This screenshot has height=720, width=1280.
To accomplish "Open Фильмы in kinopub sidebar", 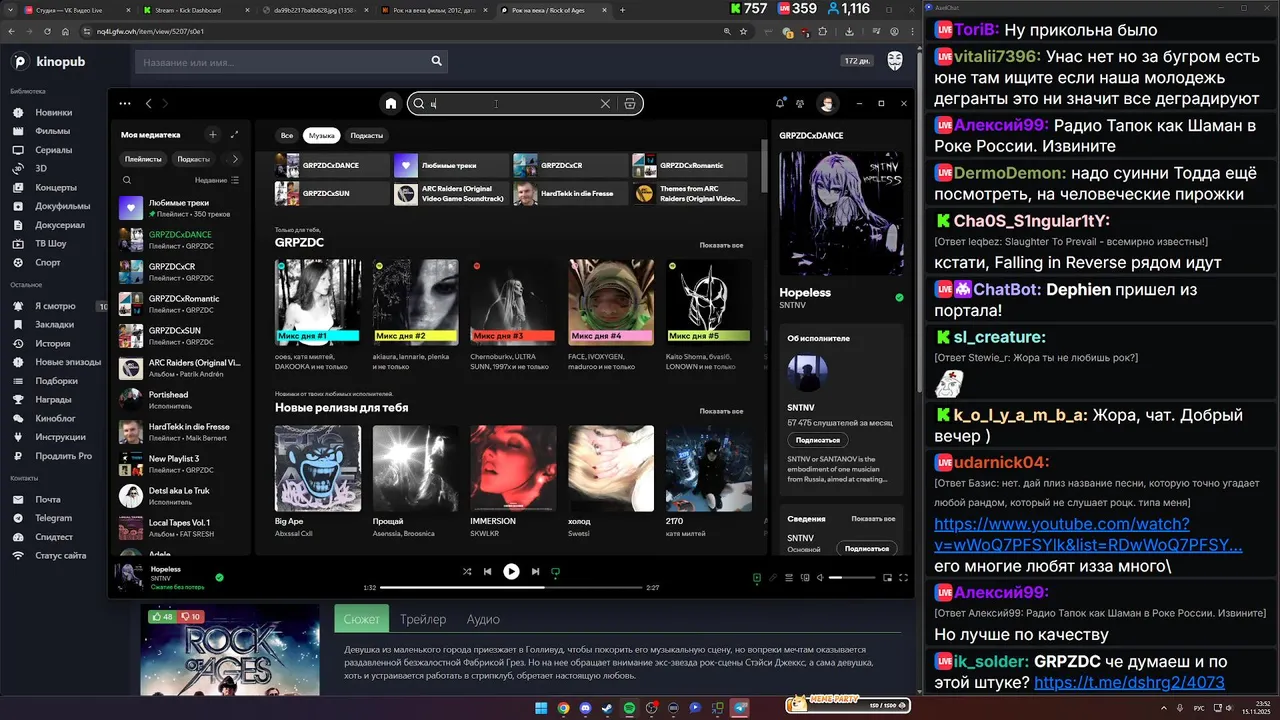I will (x=52, y=131).
